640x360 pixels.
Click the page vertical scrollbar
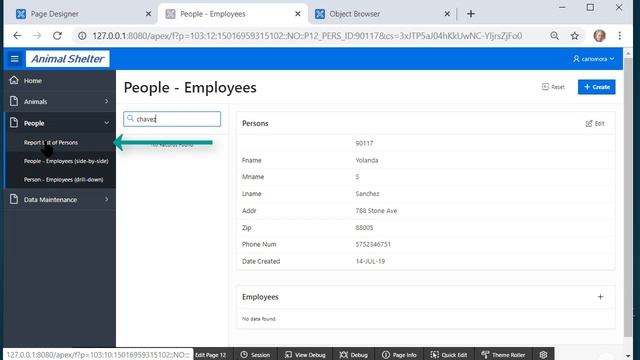click(628, 196)
